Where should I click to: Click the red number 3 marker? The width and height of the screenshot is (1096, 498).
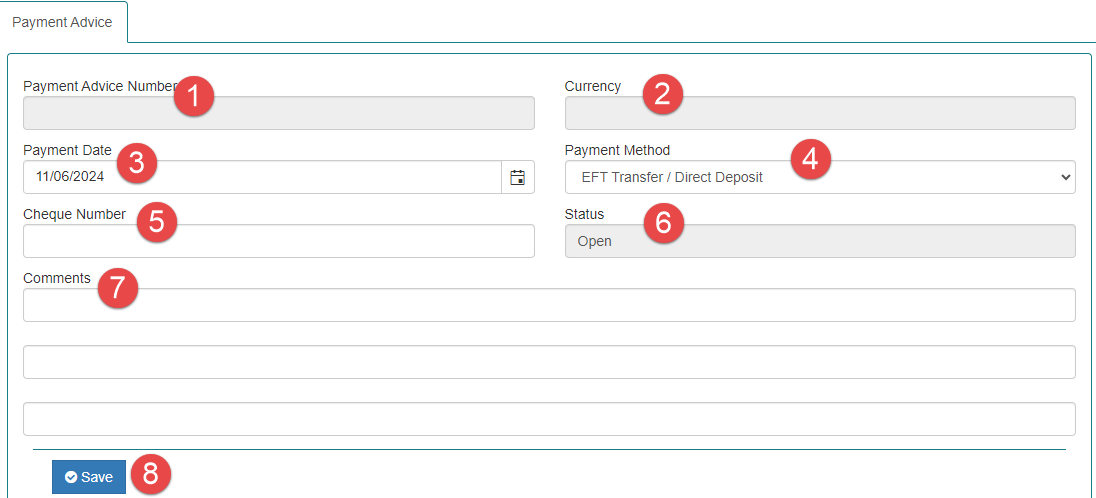click(137, 162)
